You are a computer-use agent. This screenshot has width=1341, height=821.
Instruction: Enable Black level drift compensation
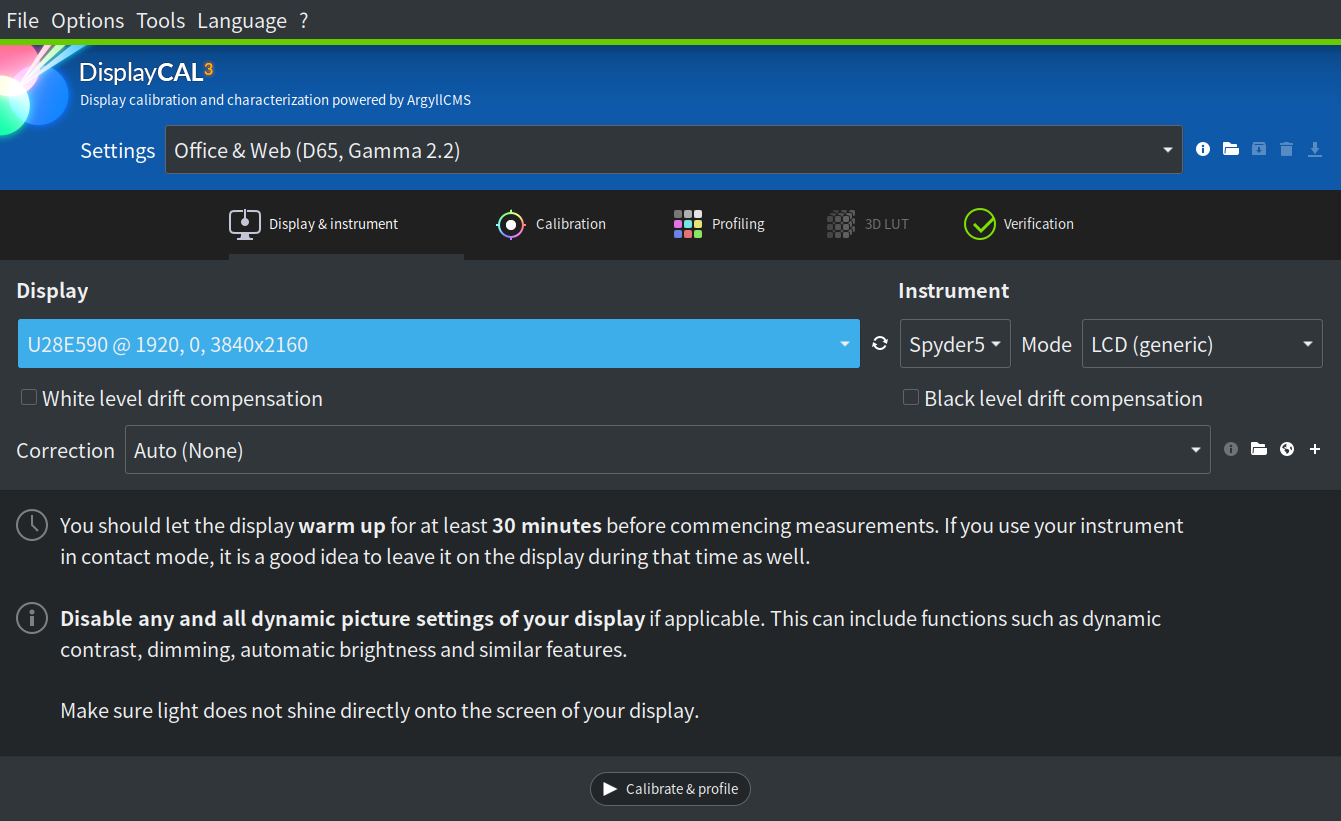(x=910, y=397)
